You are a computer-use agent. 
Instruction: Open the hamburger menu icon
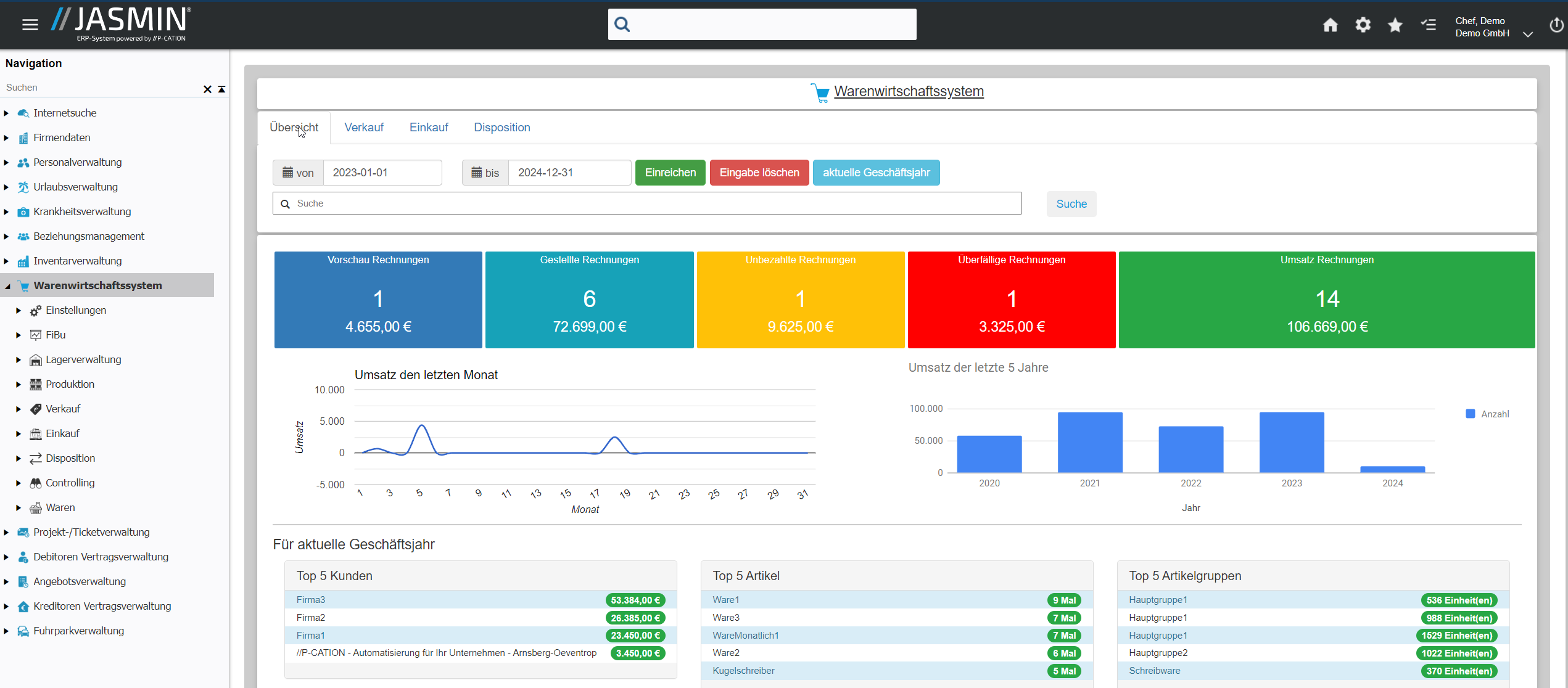tap(30, 25)
